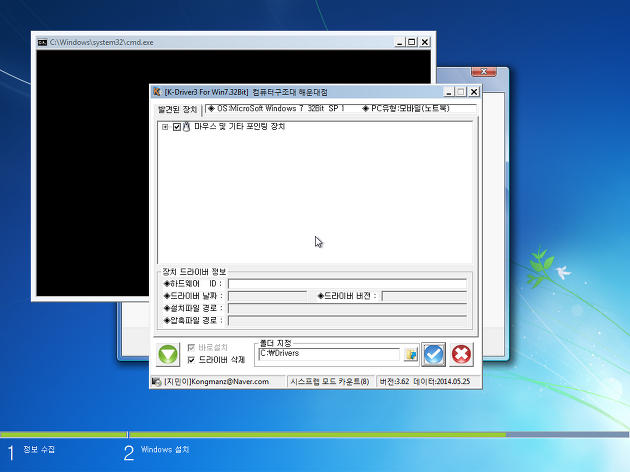This screenshot has height=472, width=630.
Task: Open the folder browse icon
Action: tap(411, 354)
